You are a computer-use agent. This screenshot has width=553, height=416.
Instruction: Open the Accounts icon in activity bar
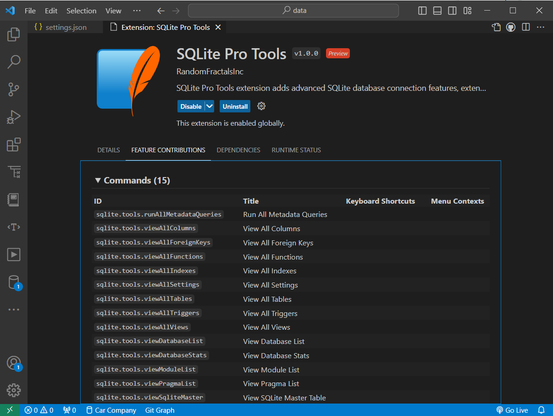tap(14, 363)
